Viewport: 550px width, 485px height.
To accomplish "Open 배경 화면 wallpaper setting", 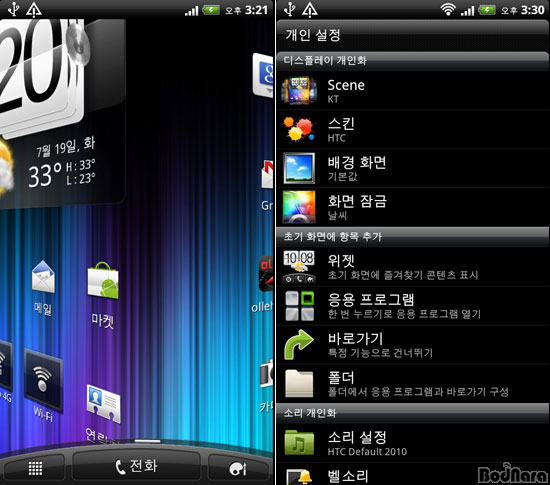I will click(413, 168).
